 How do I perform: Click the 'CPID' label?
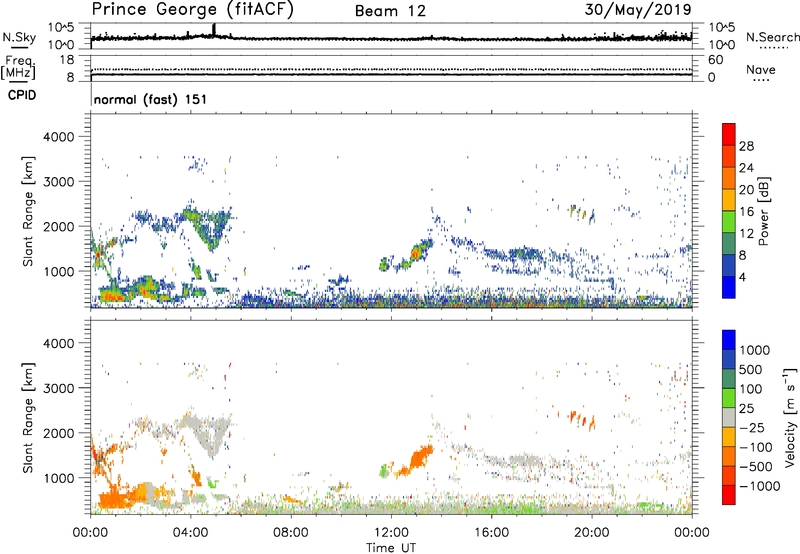pyautogui.click(x=21, y=95)
